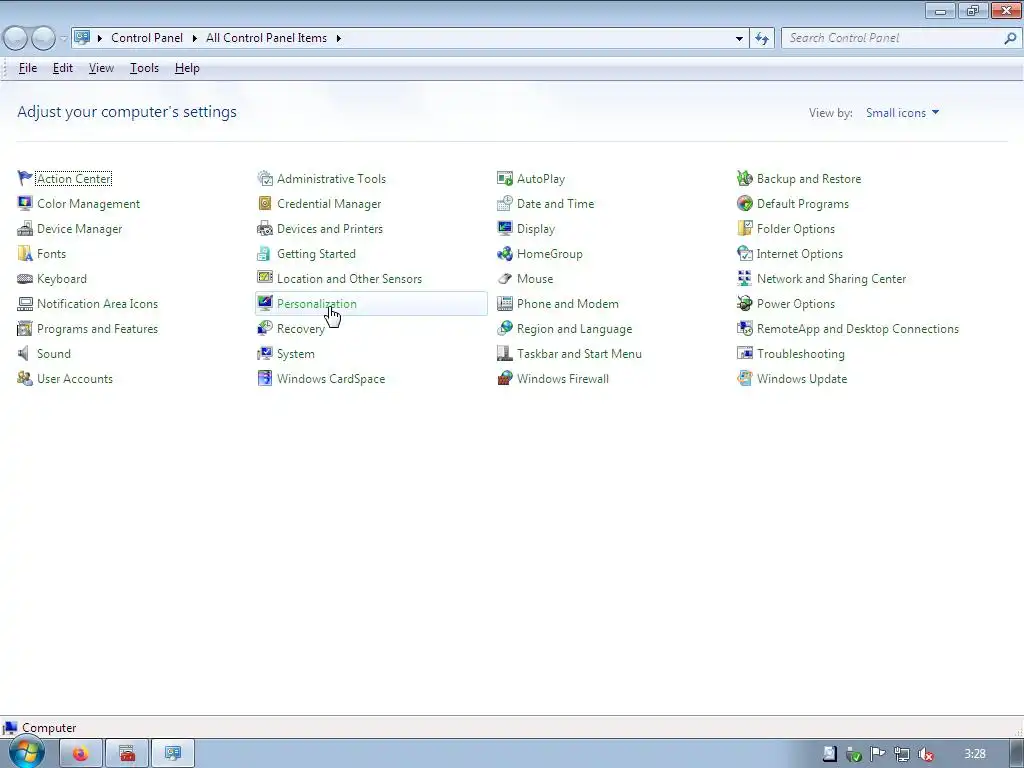
Task: Open the System icon
Action: (x=264, y=353)
